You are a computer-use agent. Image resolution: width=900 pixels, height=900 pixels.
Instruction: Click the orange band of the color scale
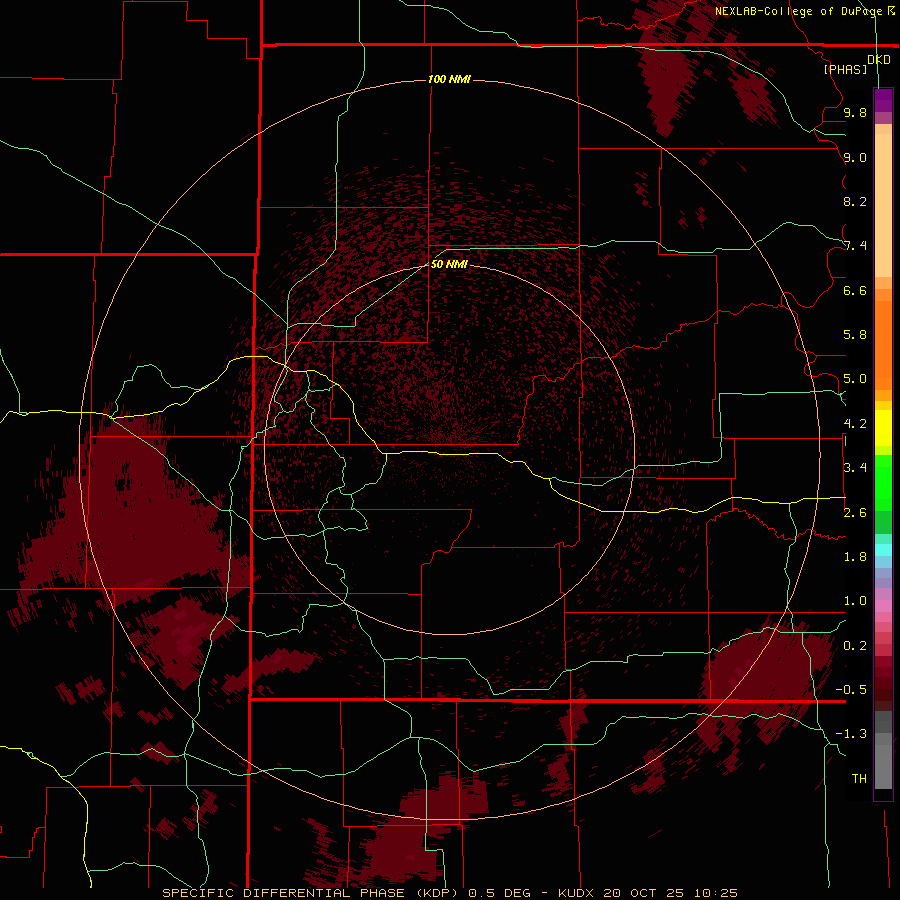pyautogui.click(x=883, y=344)
